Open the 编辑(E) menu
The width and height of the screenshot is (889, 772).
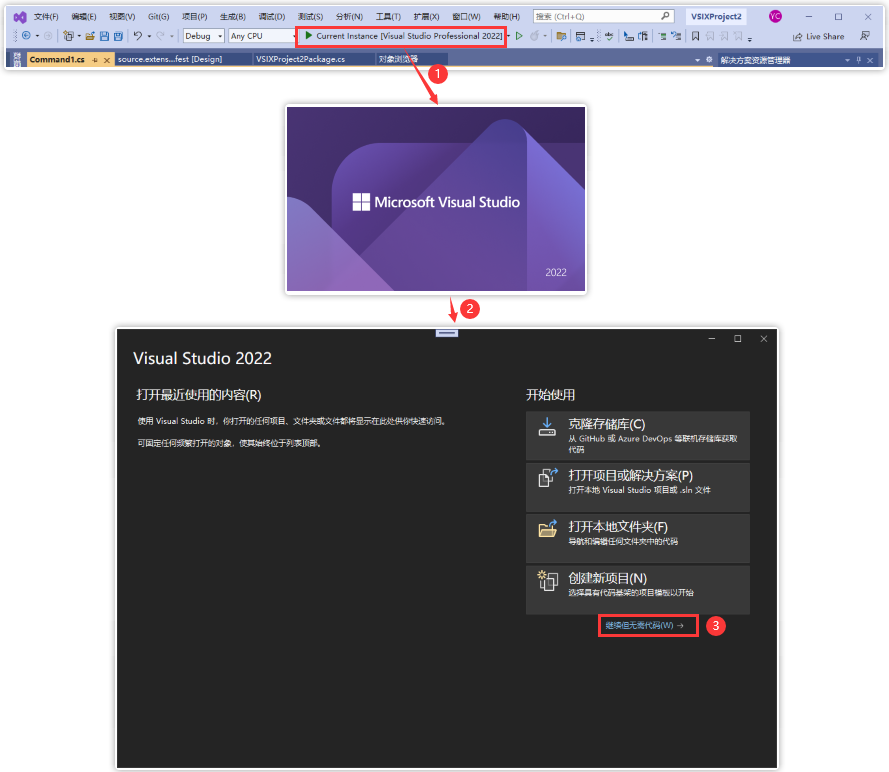[x=84, y=16]
